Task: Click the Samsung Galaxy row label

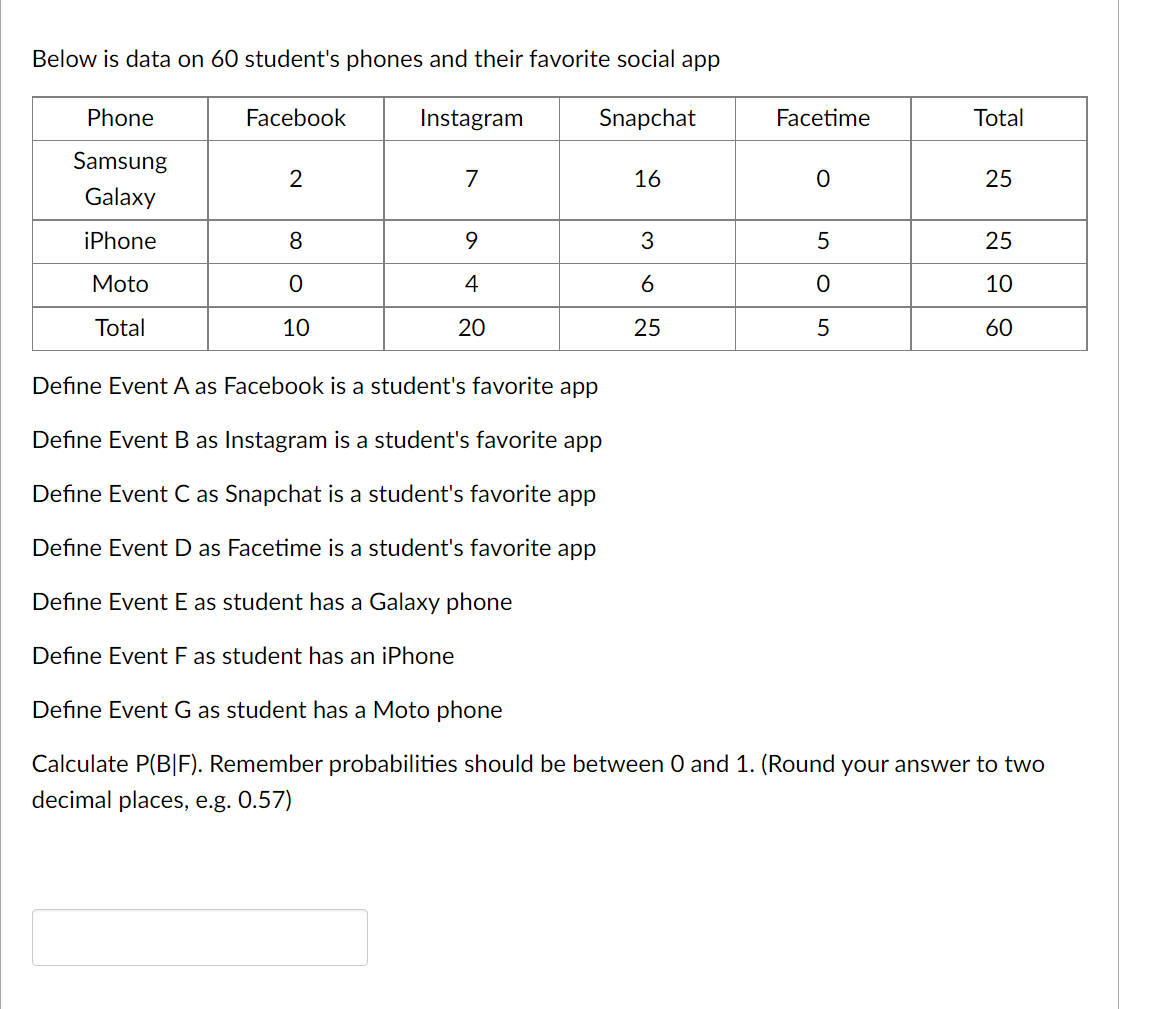Action: [x=119, y=179]
